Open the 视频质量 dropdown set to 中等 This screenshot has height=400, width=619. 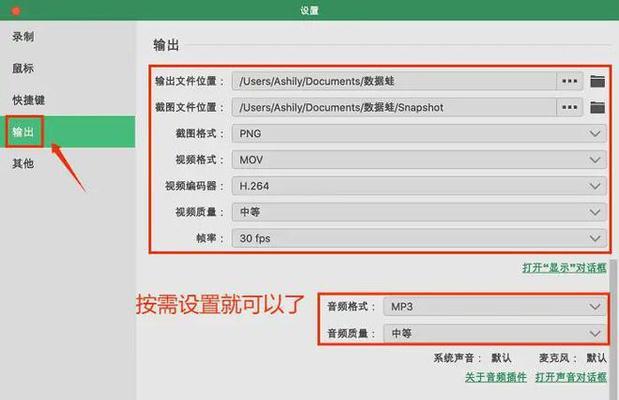[419, 212]
